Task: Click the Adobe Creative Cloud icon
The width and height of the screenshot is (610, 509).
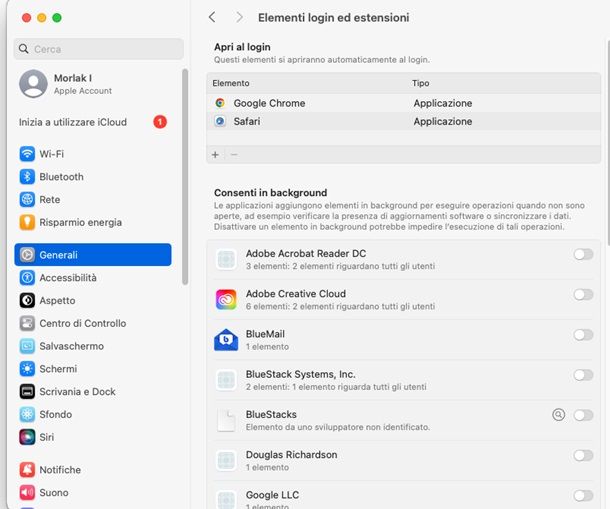Action: pos(226,299)
